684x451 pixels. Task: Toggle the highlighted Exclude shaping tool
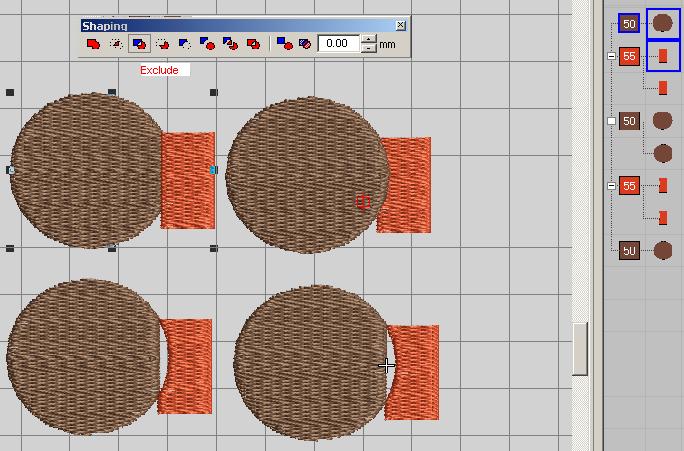tap(139, 44)
